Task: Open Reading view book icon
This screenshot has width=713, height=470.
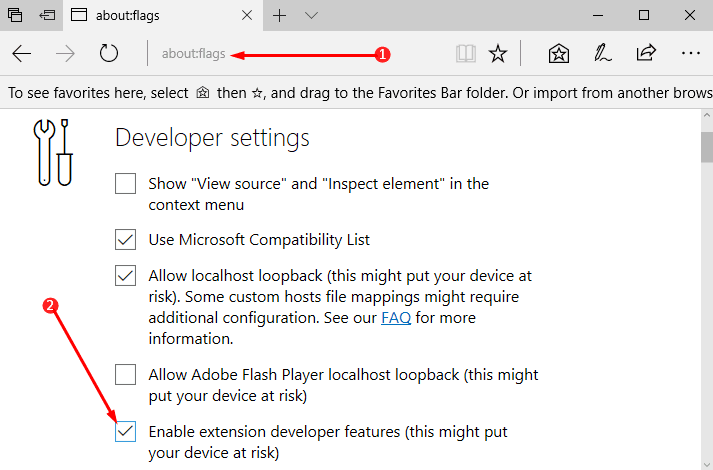Action: pyautogui.click(x=465, y=54)
